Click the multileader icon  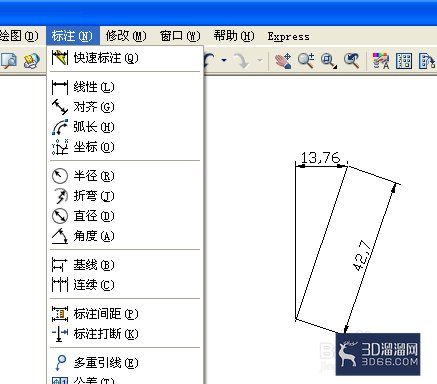[x=60, y=363]
